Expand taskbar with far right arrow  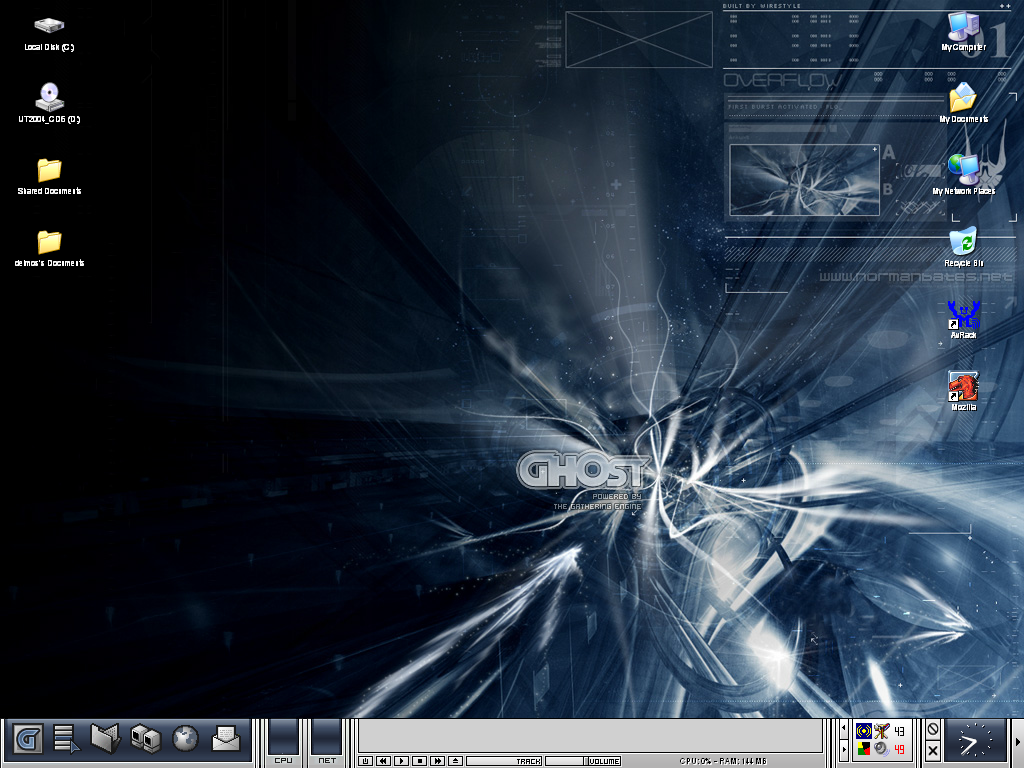1018,741
